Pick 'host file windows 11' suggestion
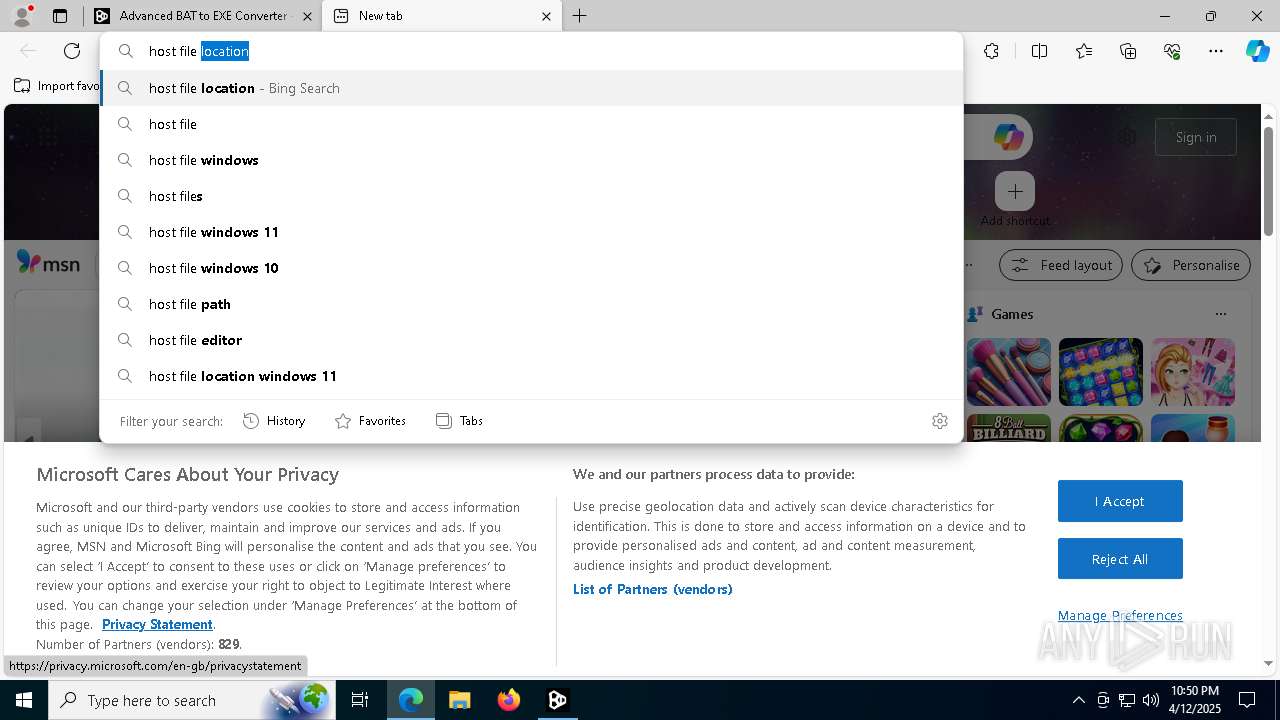This screenshot has height=720, width=1280. pos(531,232)
